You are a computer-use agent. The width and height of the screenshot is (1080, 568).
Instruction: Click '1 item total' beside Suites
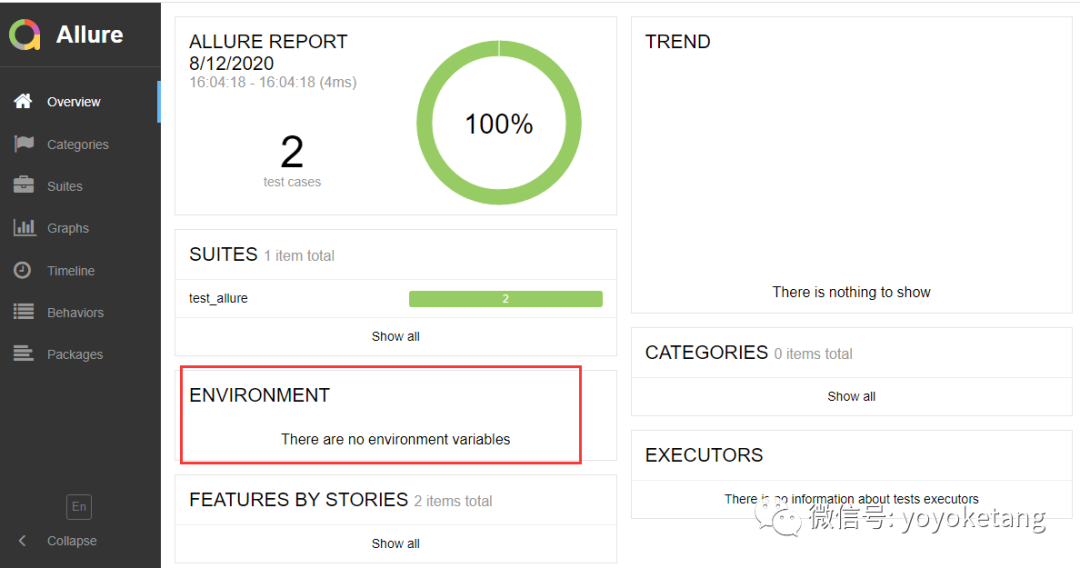tap(299, 256)
